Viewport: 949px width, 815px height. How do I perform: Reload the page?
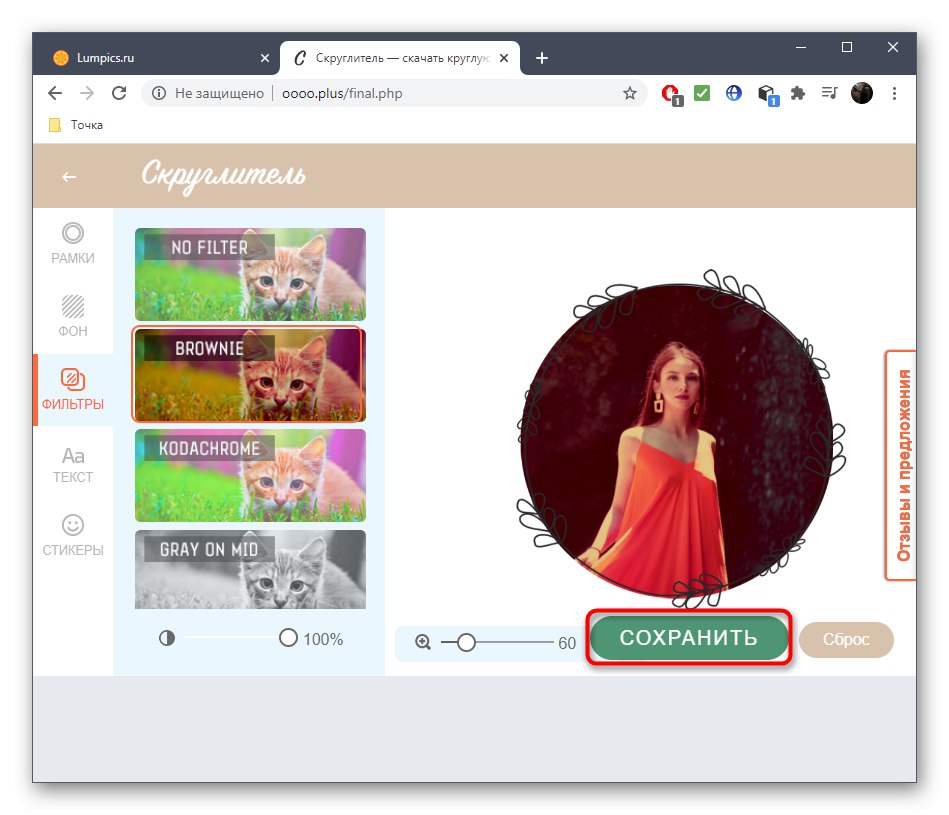pyautogui.click(x=119, y=93)
